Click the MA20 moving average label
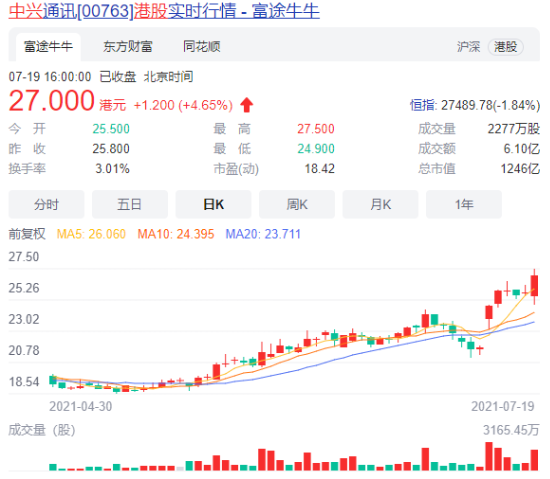Screen dimensions: 550x479 coord(263,234)
